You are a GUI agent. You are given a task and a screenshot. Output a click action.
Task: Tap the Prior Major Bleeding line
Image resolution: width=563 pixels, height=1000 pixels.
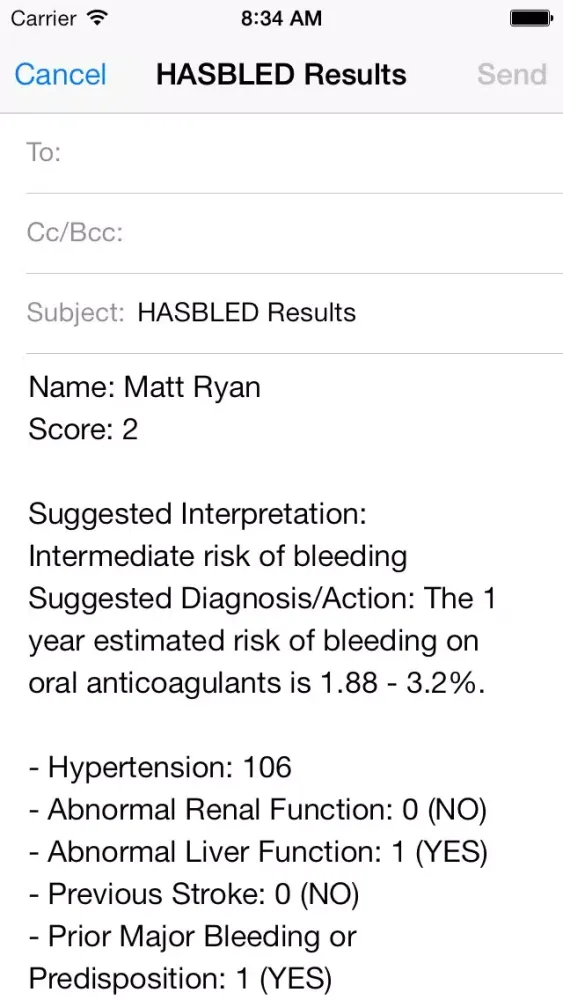193,957
